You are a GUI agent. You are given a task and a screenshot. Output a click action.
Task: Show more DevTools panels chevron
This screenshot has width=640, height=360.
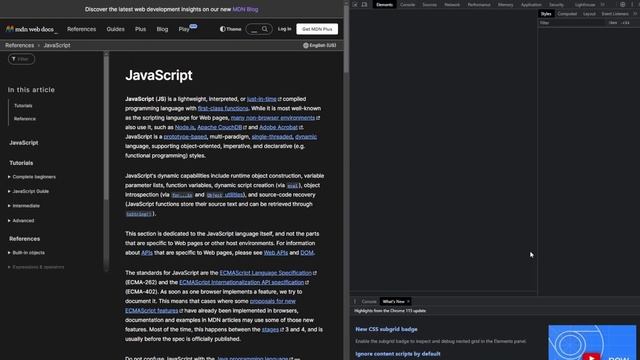603,4
